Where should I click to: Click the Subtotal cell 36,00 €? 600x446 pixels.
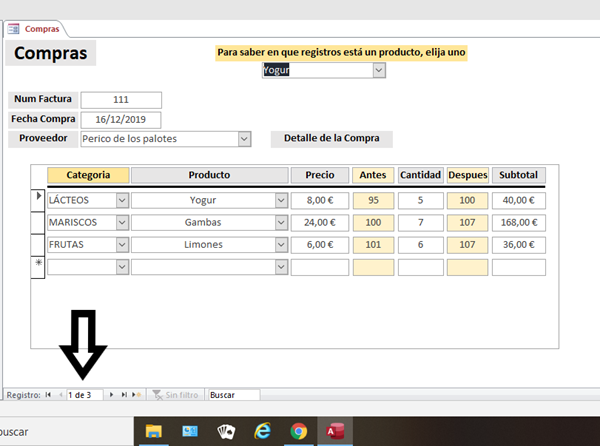[x=518, y=245]
